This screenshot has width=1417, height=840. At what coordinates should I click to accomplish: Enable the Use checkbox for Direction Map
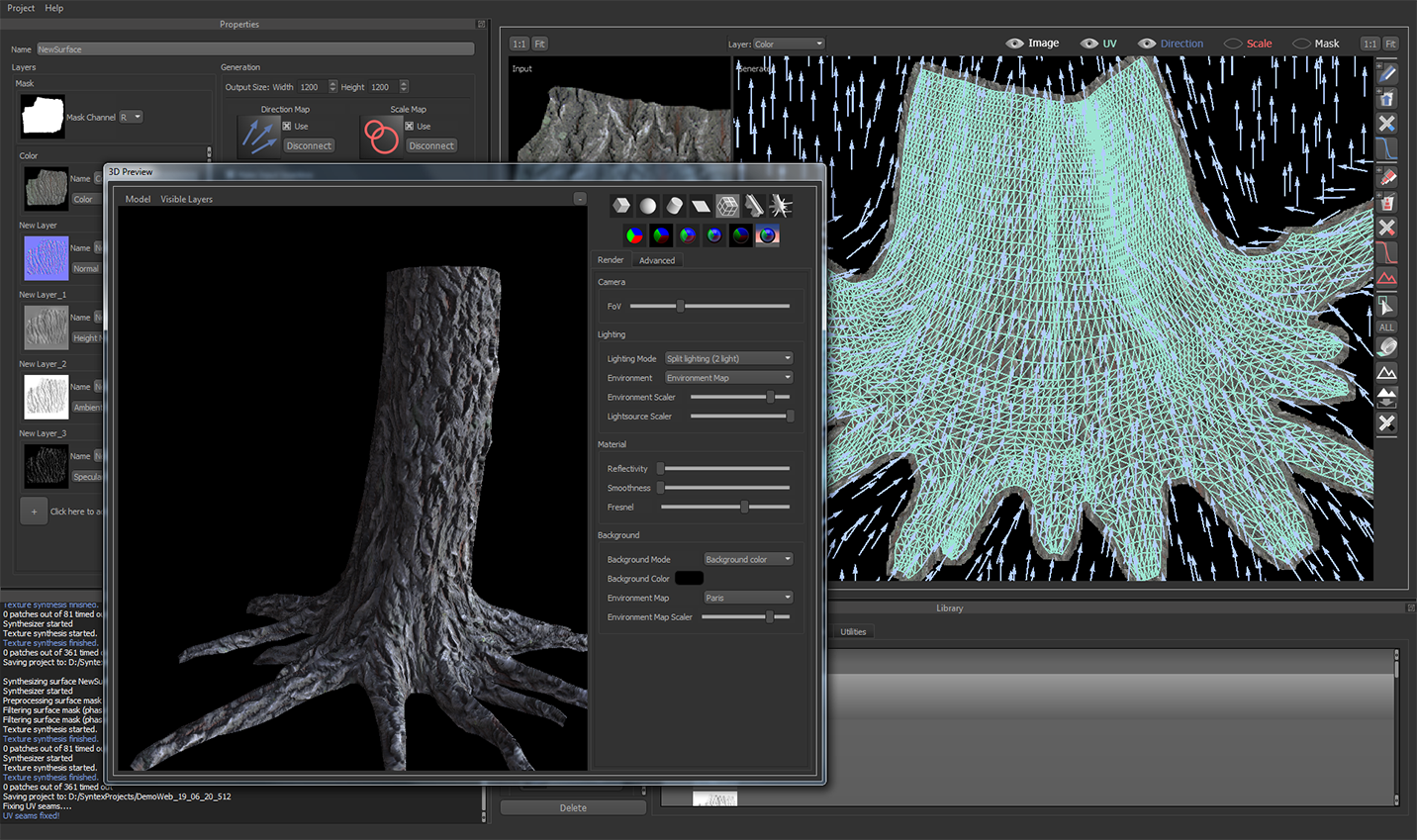click(x=287, y=127)
